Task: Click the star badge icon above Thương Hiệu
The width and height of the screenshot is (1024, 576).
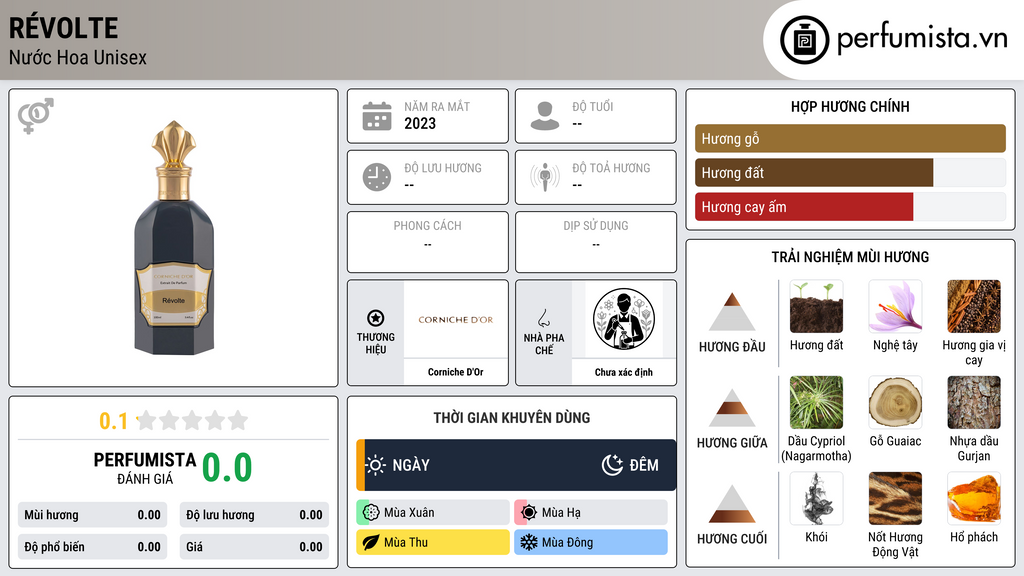Action: pyautogui.click(x=376, y=318)
